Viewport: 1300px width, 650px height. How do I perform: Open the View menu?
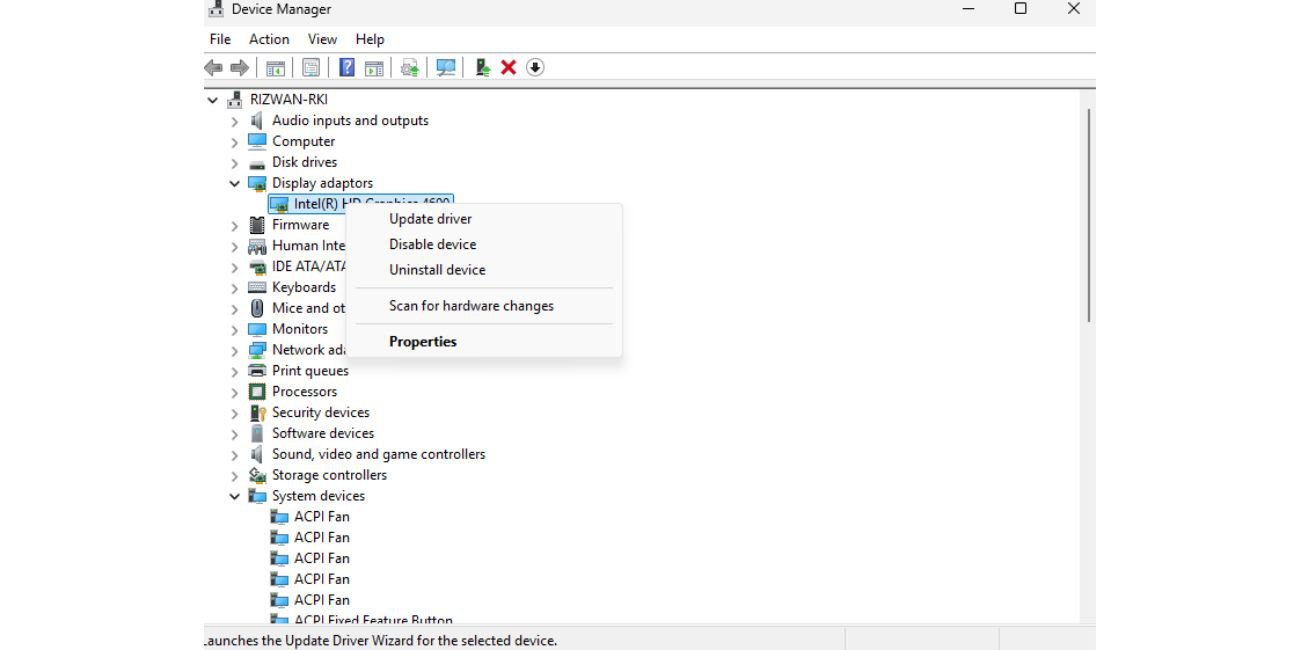pyautogui.click(x=322, y=39)
